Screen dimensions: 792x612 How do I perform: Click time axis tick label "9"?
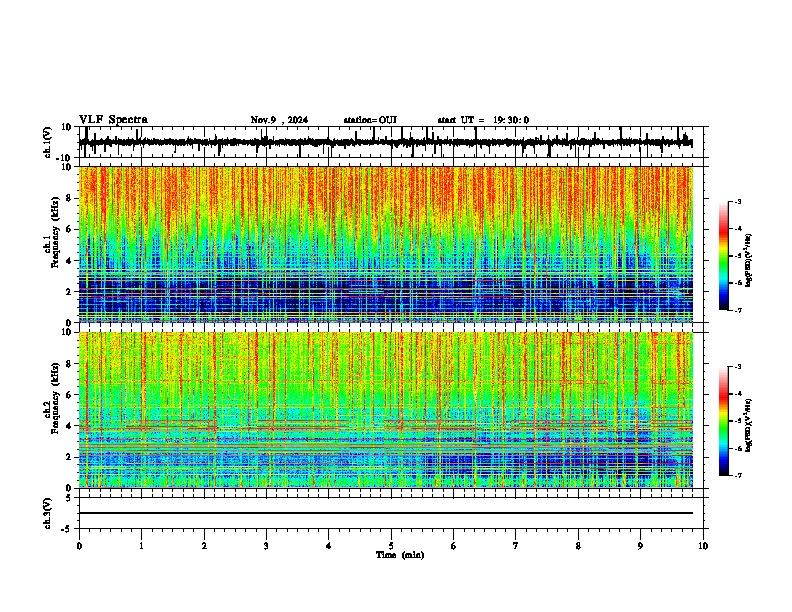640,546
